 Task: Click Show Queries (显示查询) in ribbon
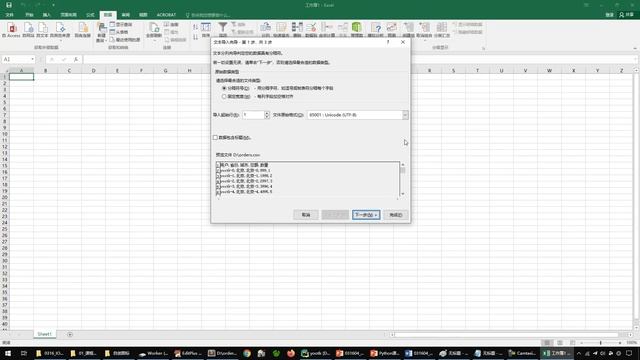click(x=121, y=24)
